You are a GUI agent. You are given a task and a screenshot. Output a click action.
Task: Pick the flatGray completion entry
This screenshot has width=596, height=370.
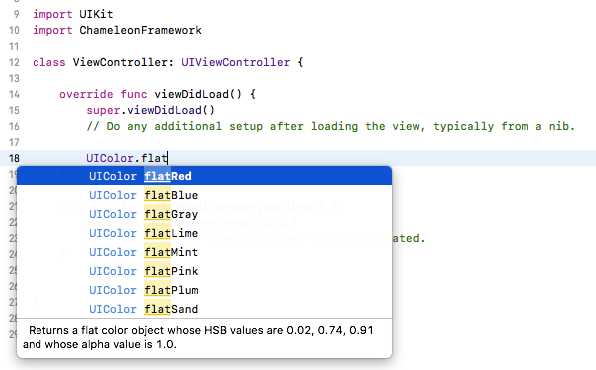point(204,214)
